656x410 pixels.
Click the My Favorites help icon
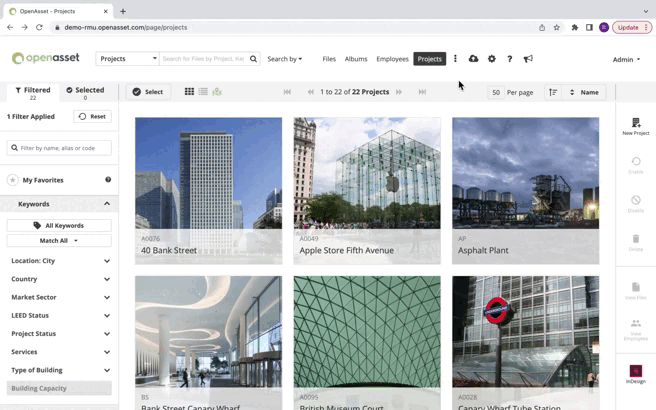pyautogui.click(x=108, y=179)
